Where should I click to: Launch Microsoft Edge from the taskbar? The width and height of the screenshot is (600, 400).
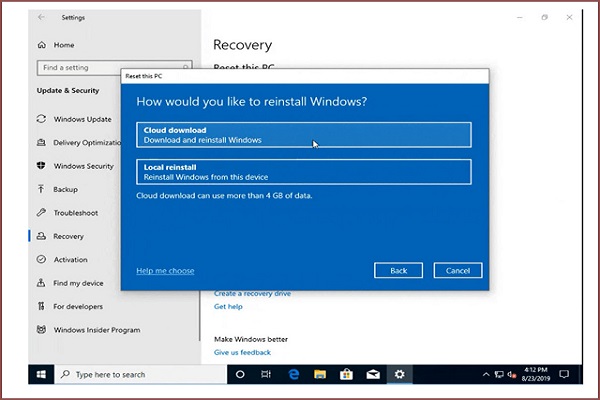click(x=293, y=374)
